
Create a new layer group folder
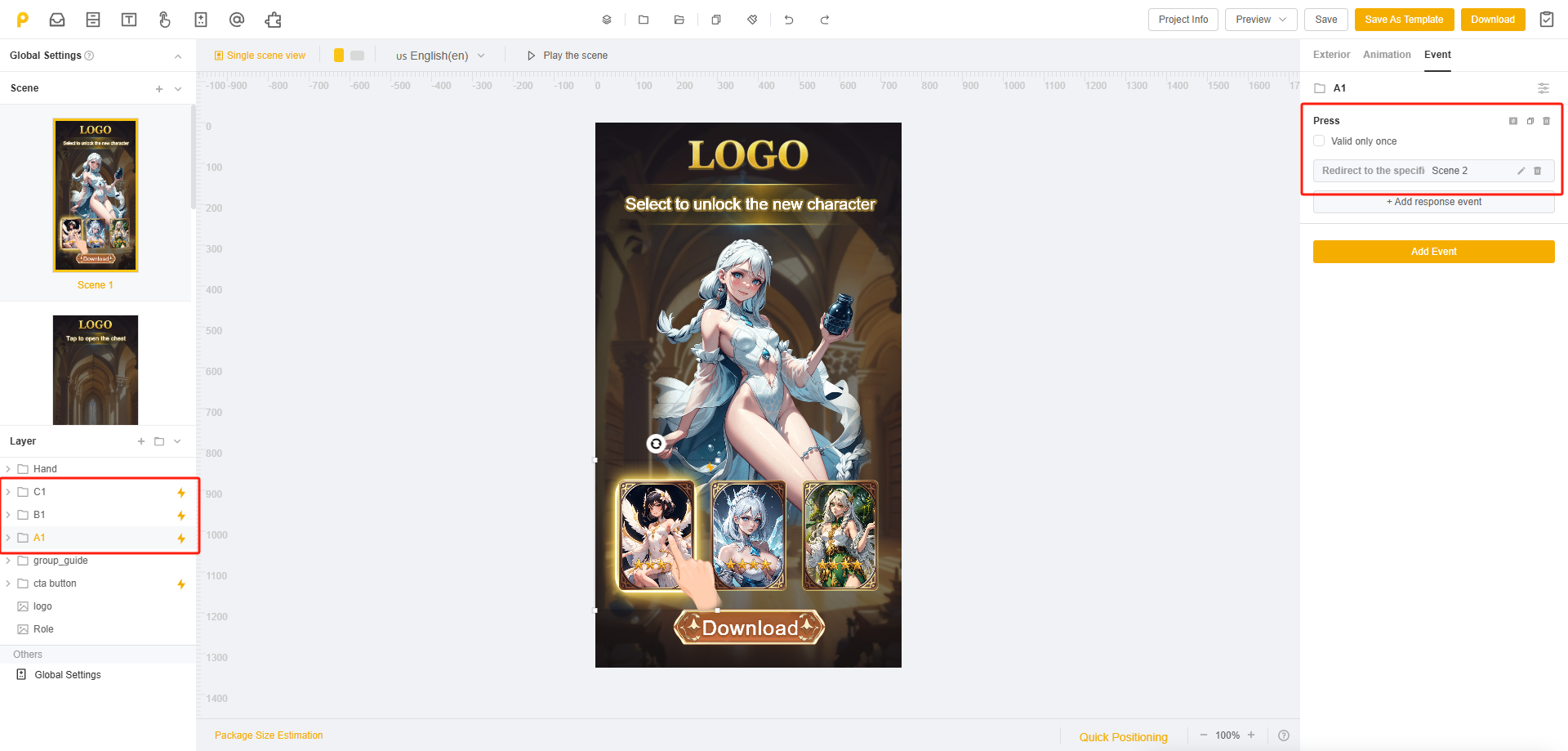point(159,441)
